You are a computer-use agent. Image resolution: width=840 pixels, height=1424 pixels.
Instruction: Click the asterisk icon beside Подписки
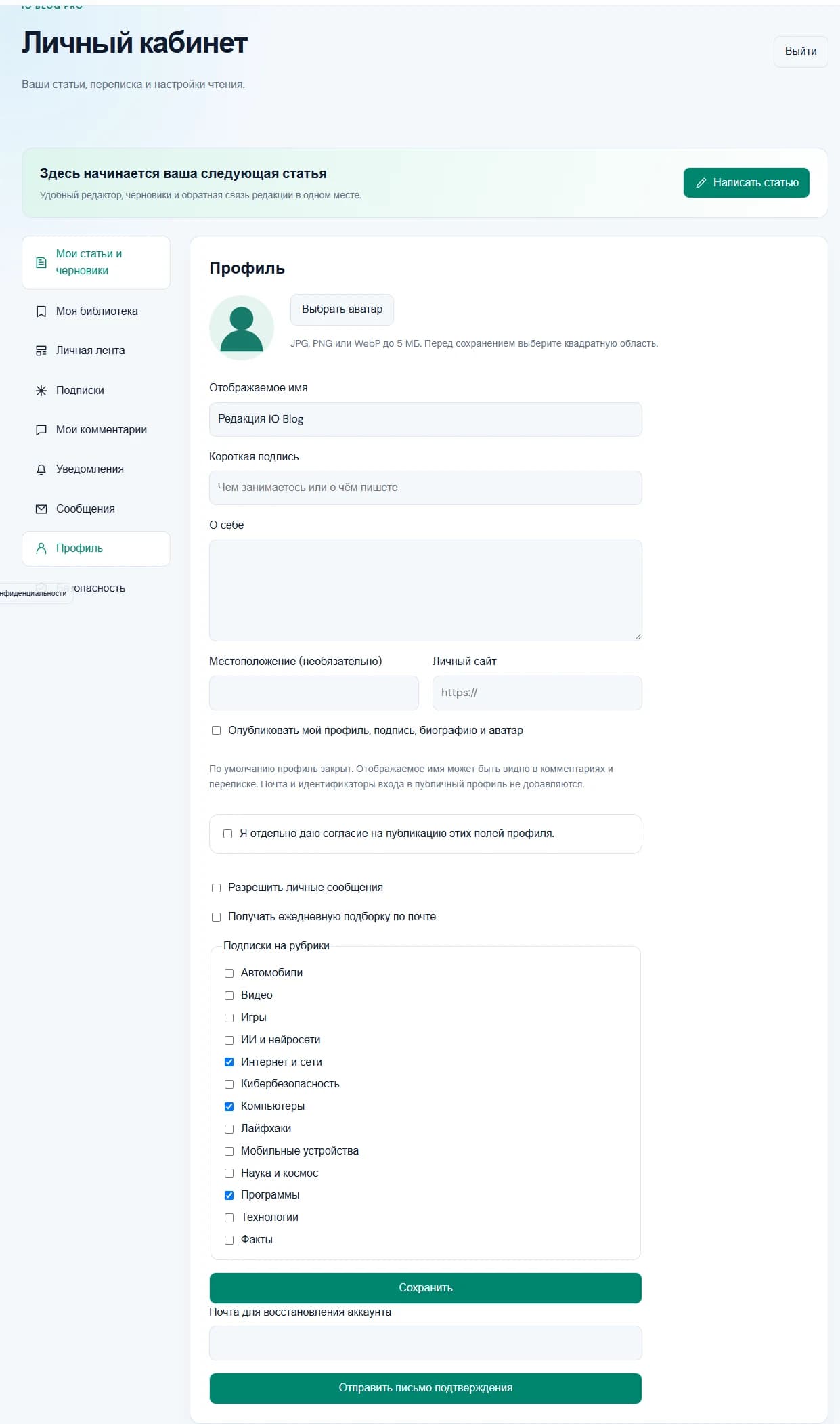tap(41, 391)
